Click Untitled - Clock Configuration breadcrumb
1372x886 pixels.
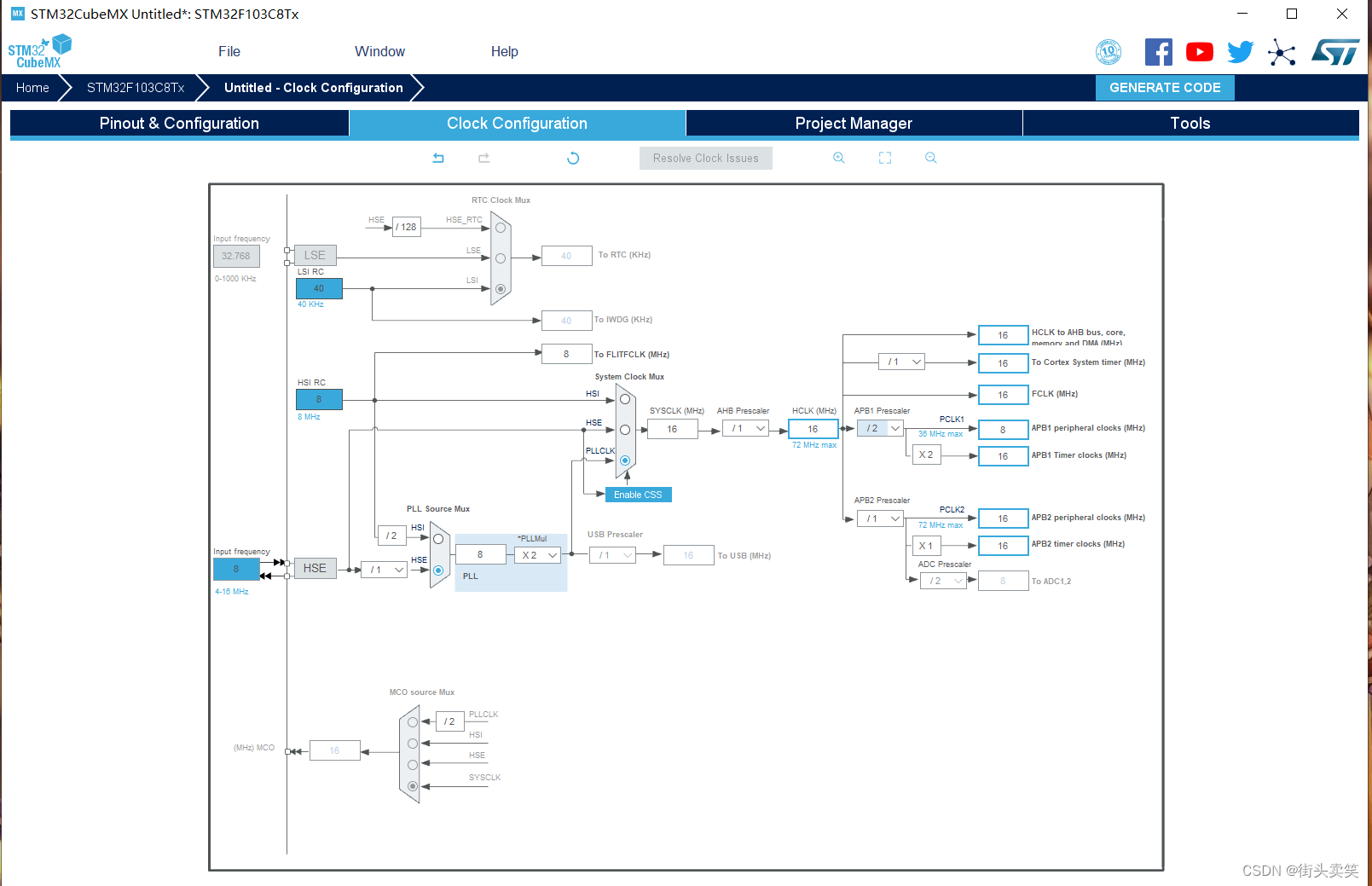(x=314, y=88)
